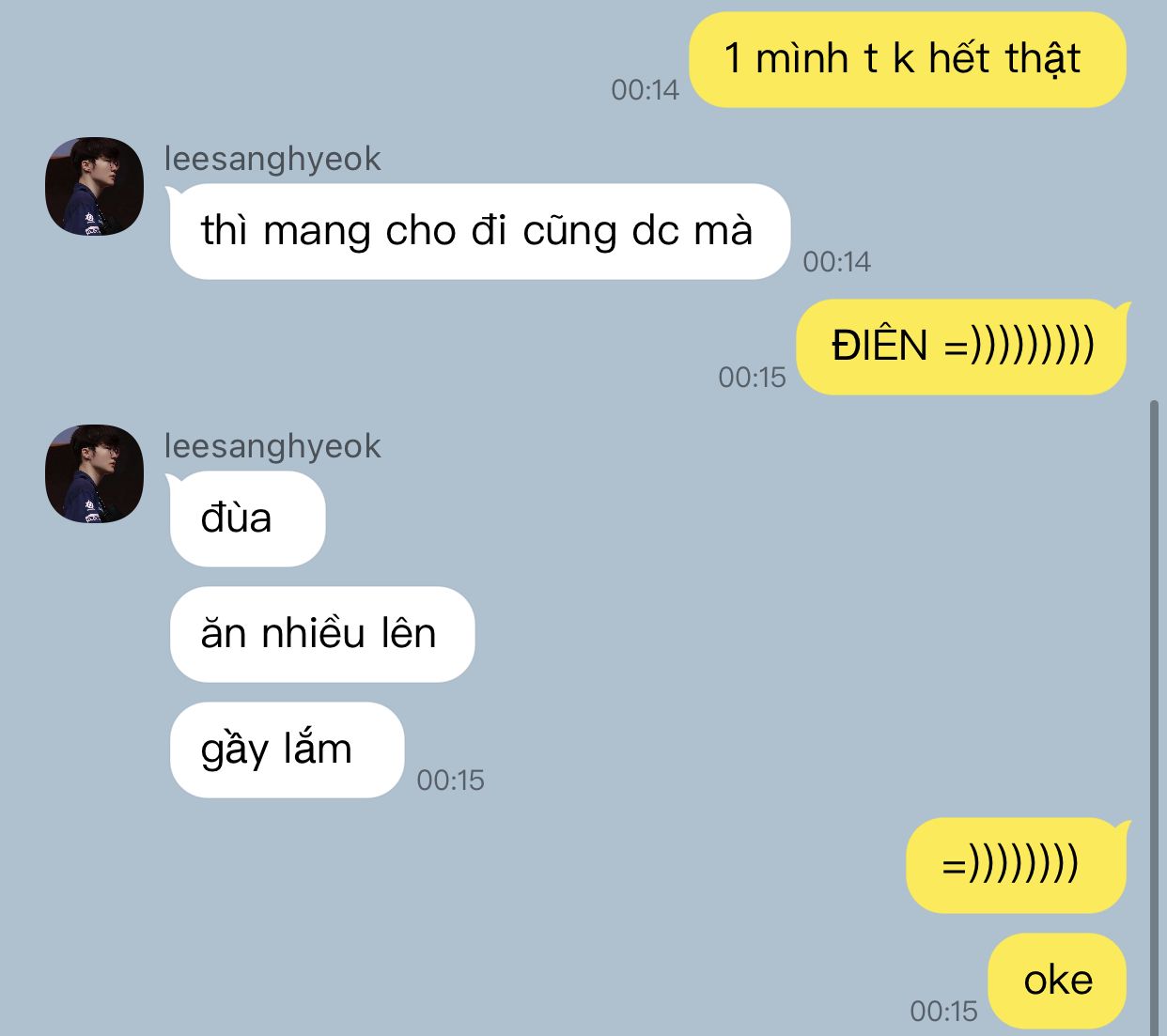Click the 00:15 timestamp beside the 'oke' bubble
Viewport: 1167px width, 1036px height.
coord(943,1012)
